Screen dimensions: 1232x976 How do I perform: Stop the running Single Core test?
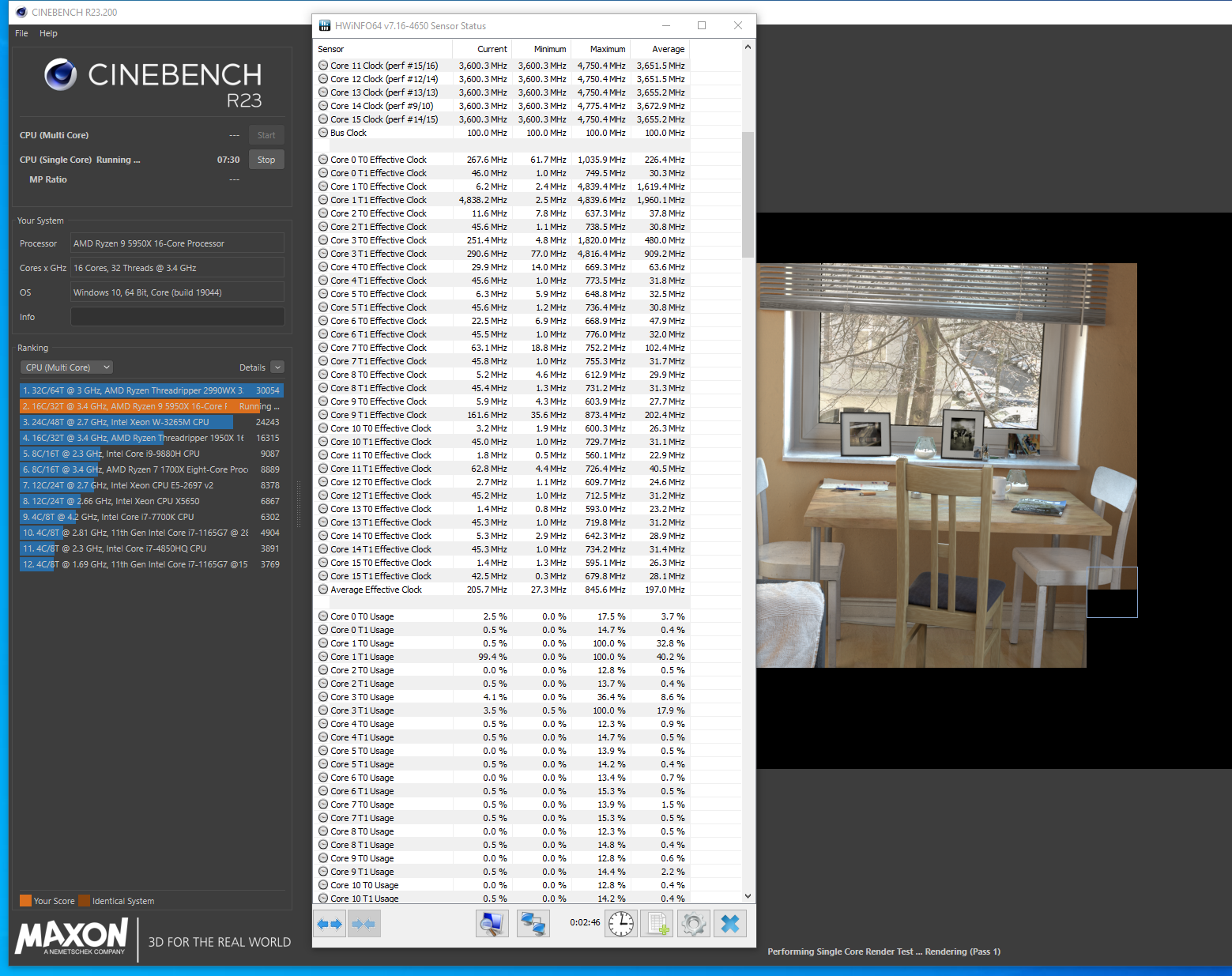(266, 160)
